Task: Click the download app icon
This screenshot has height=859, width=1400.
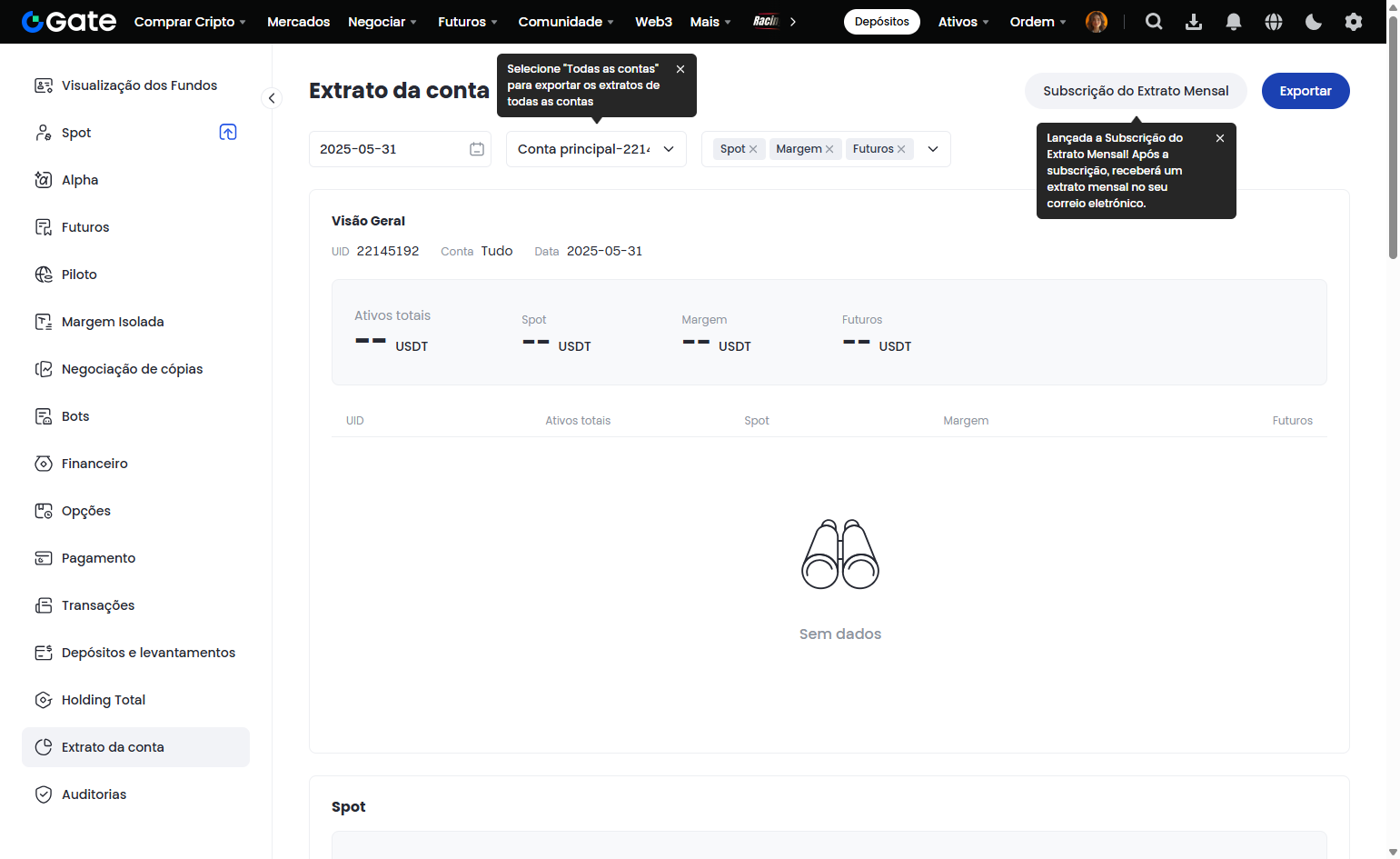Action: [x=1194, y=22]
